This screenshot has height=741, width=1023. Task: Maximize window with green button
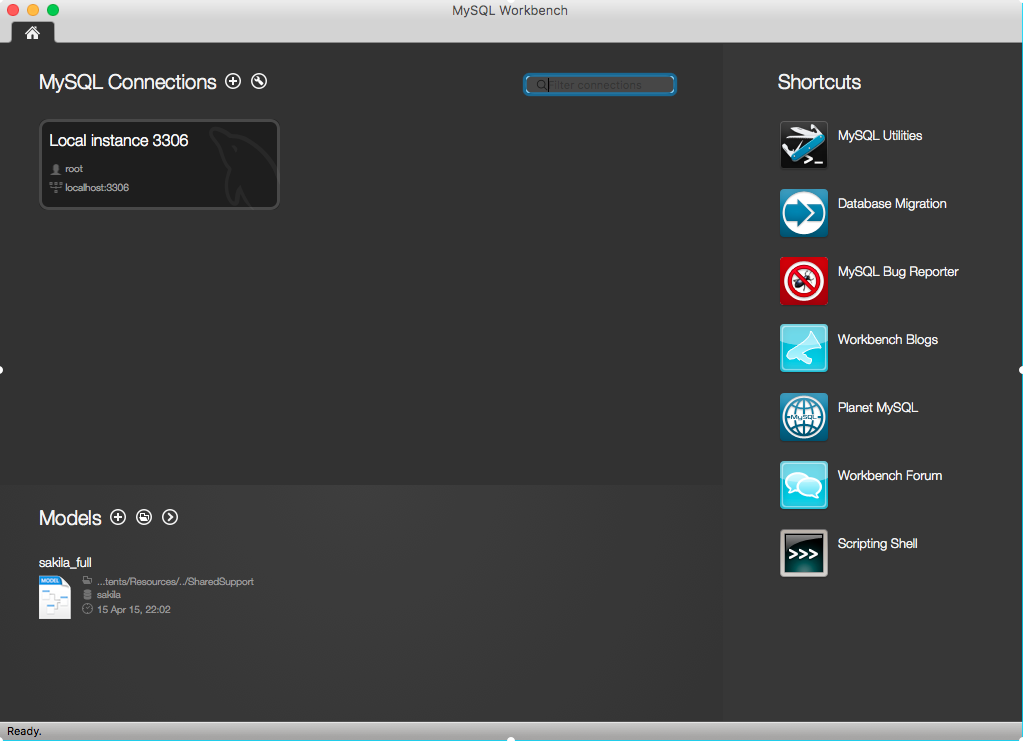pyautogui.click(x=53, y=10)
